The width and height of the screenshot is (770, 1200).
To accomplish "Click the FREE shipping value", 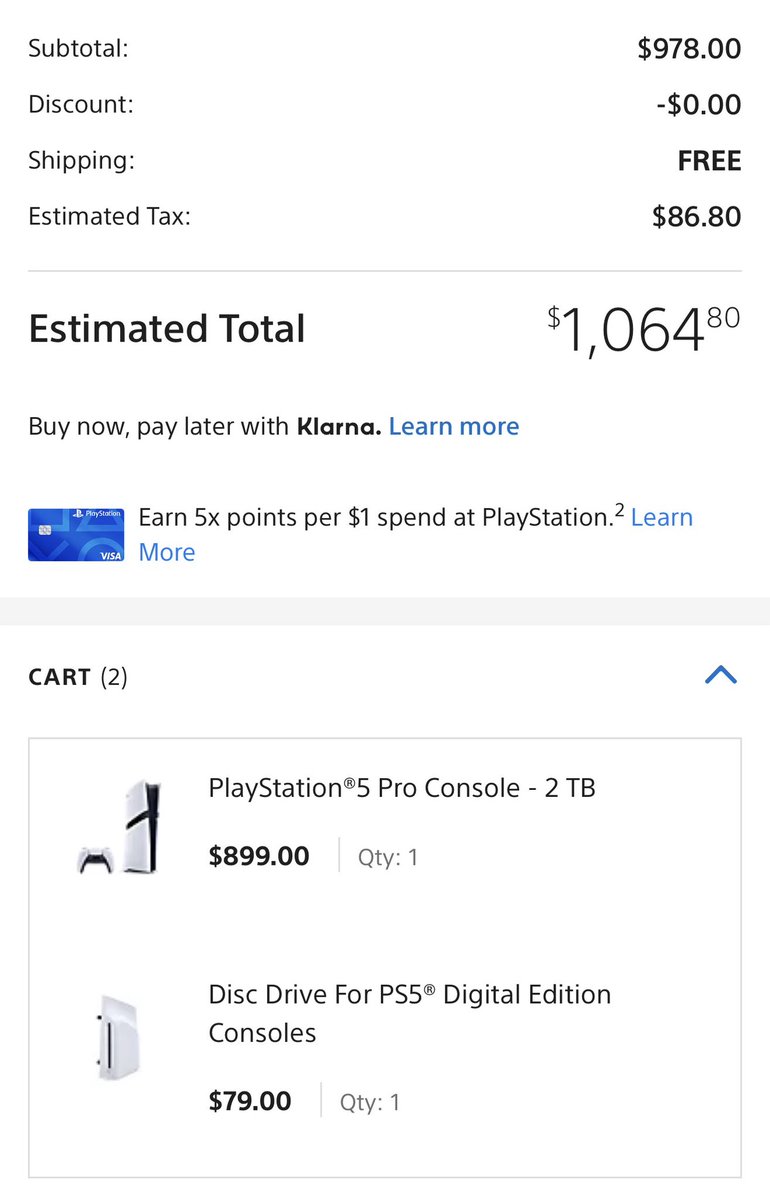I will (710, 160).
